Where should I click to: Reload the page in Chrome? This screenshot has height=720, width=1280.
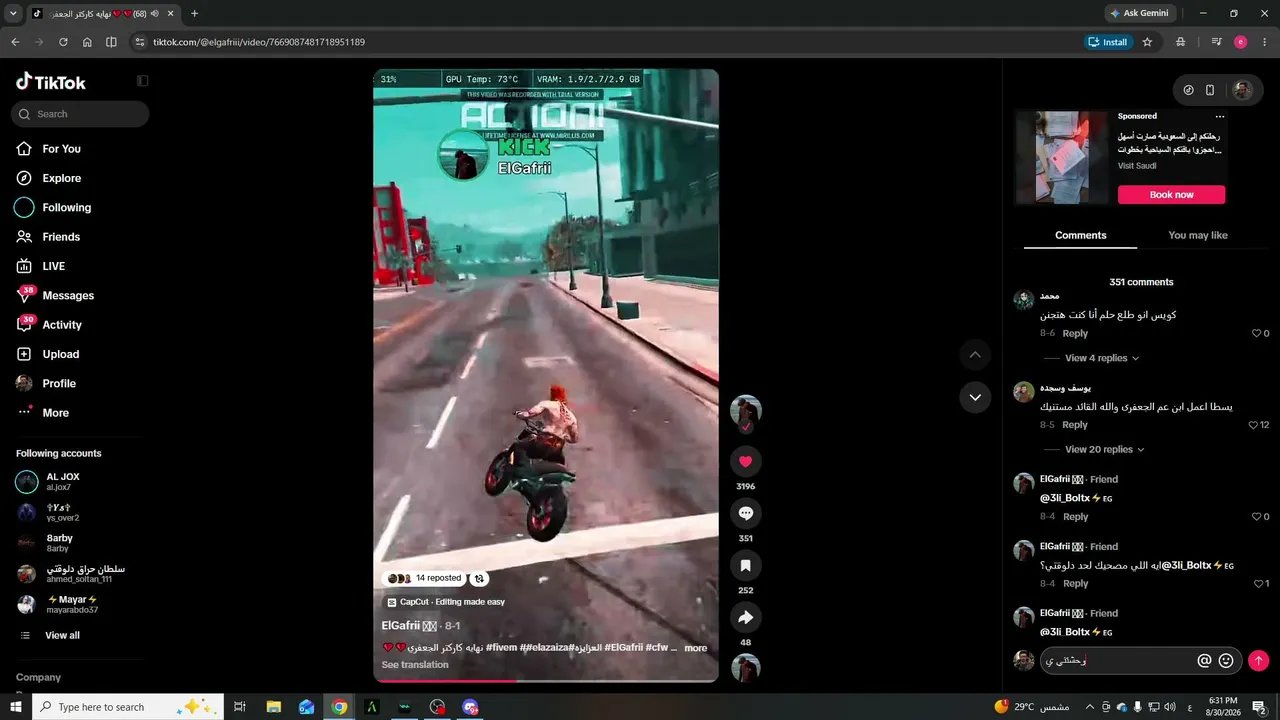point(63,42)
